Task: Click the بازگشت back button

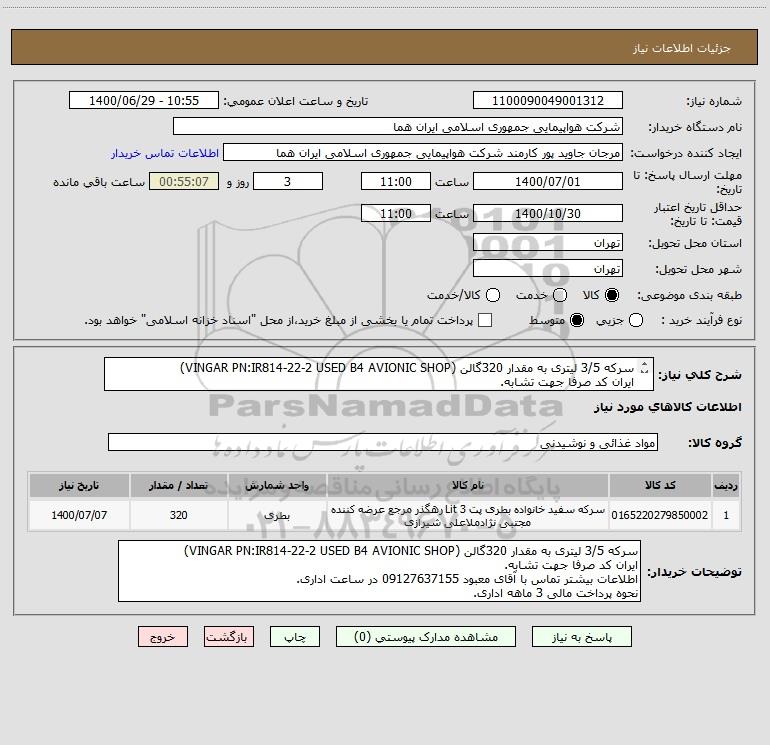Action: (229, 637)
